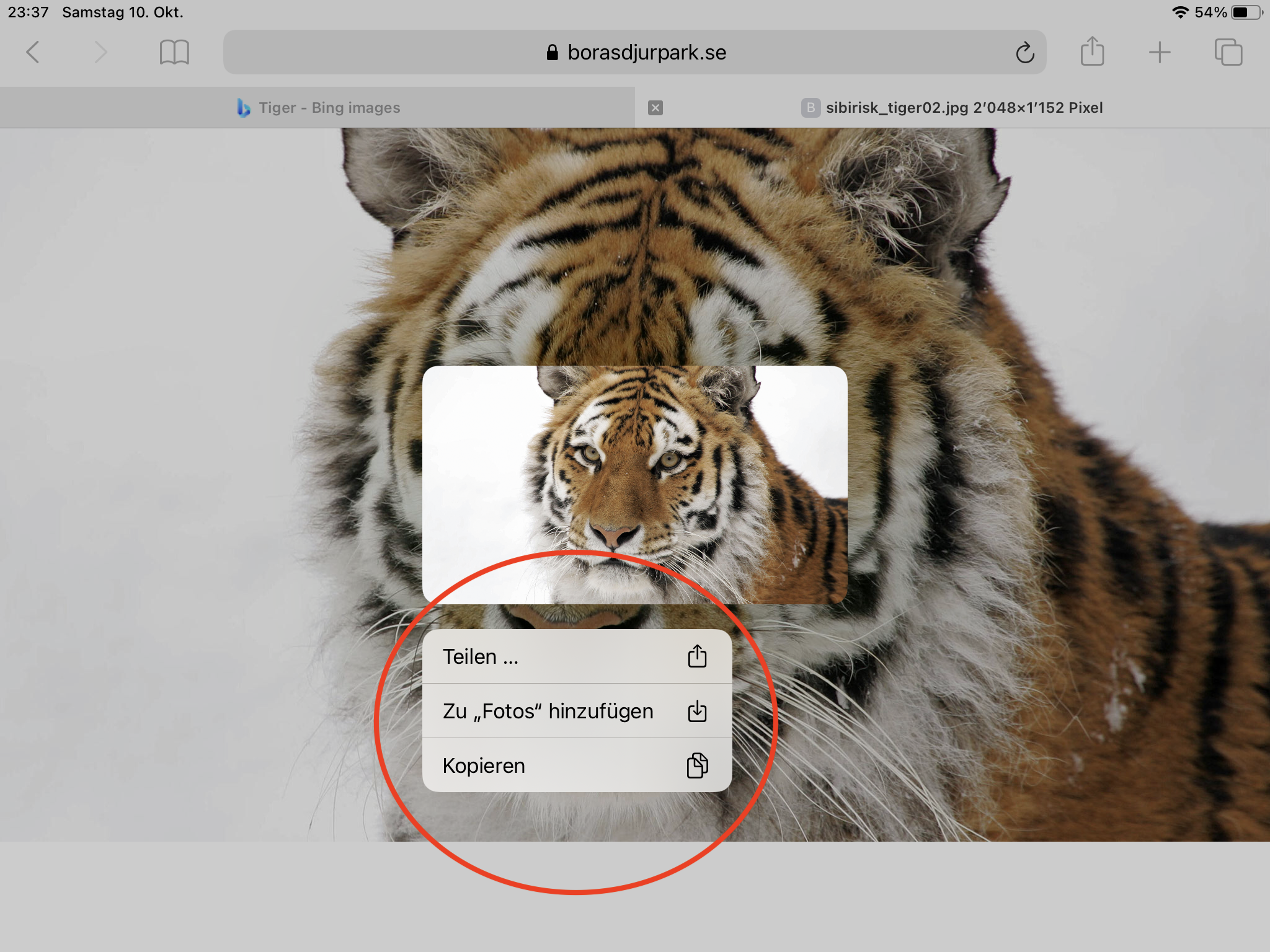
Task: Close the sibirisk_tiger02.jpg tab
Action: tap(655, 108)
